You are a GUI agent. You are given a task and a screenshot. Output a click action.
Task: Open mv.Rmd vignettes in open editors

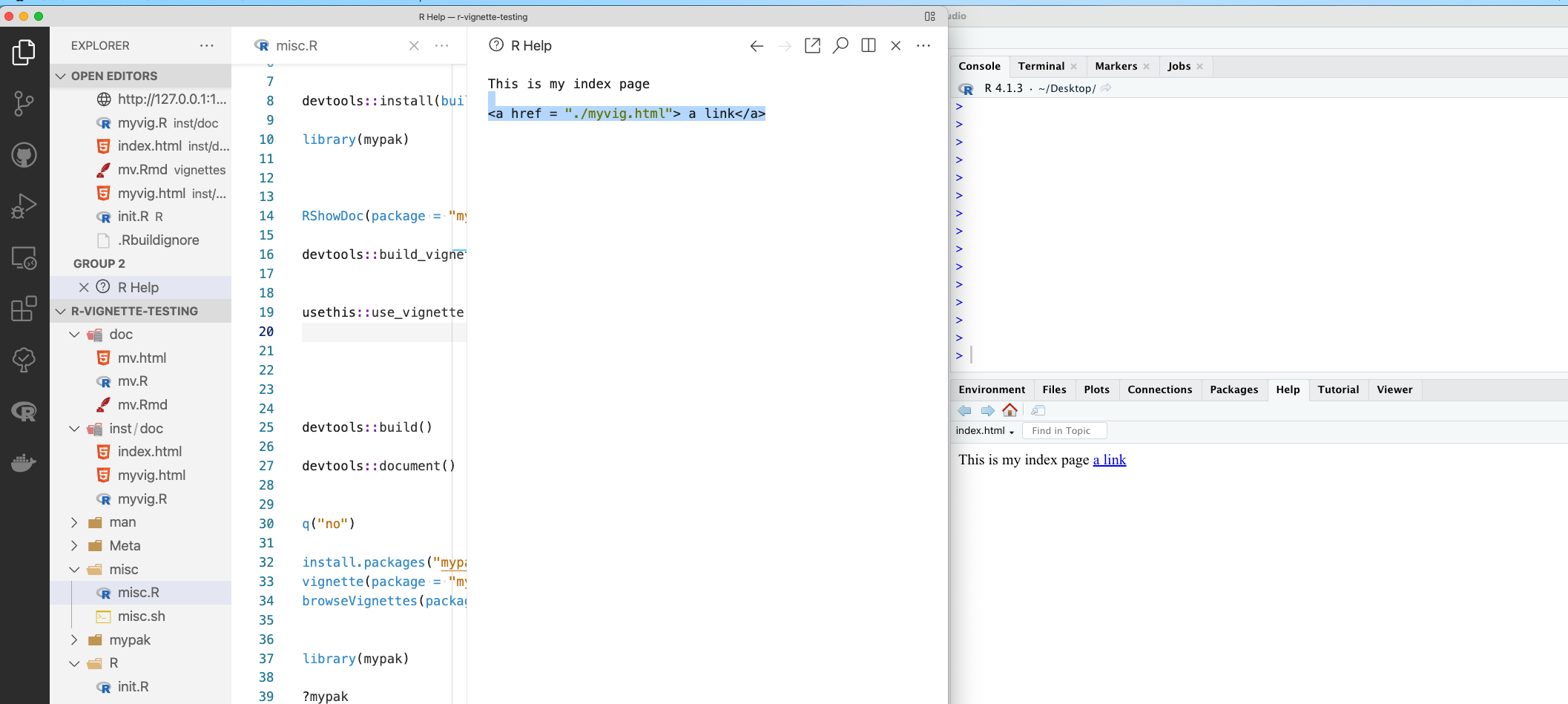141,170
